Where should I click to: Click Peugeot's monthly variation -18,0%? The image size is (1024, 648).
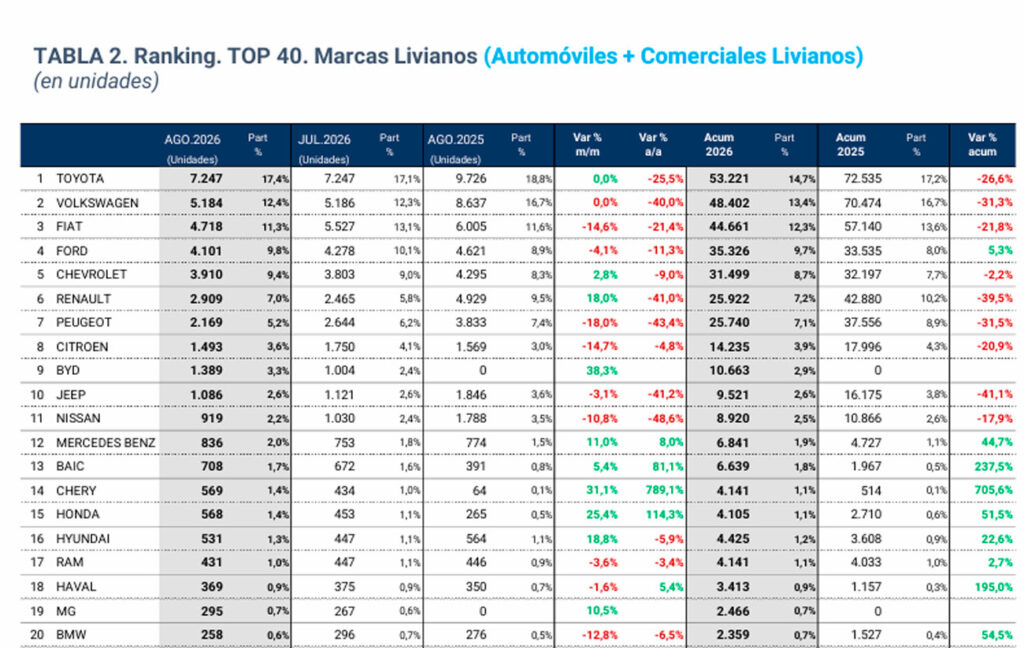(x=600, y=322)
